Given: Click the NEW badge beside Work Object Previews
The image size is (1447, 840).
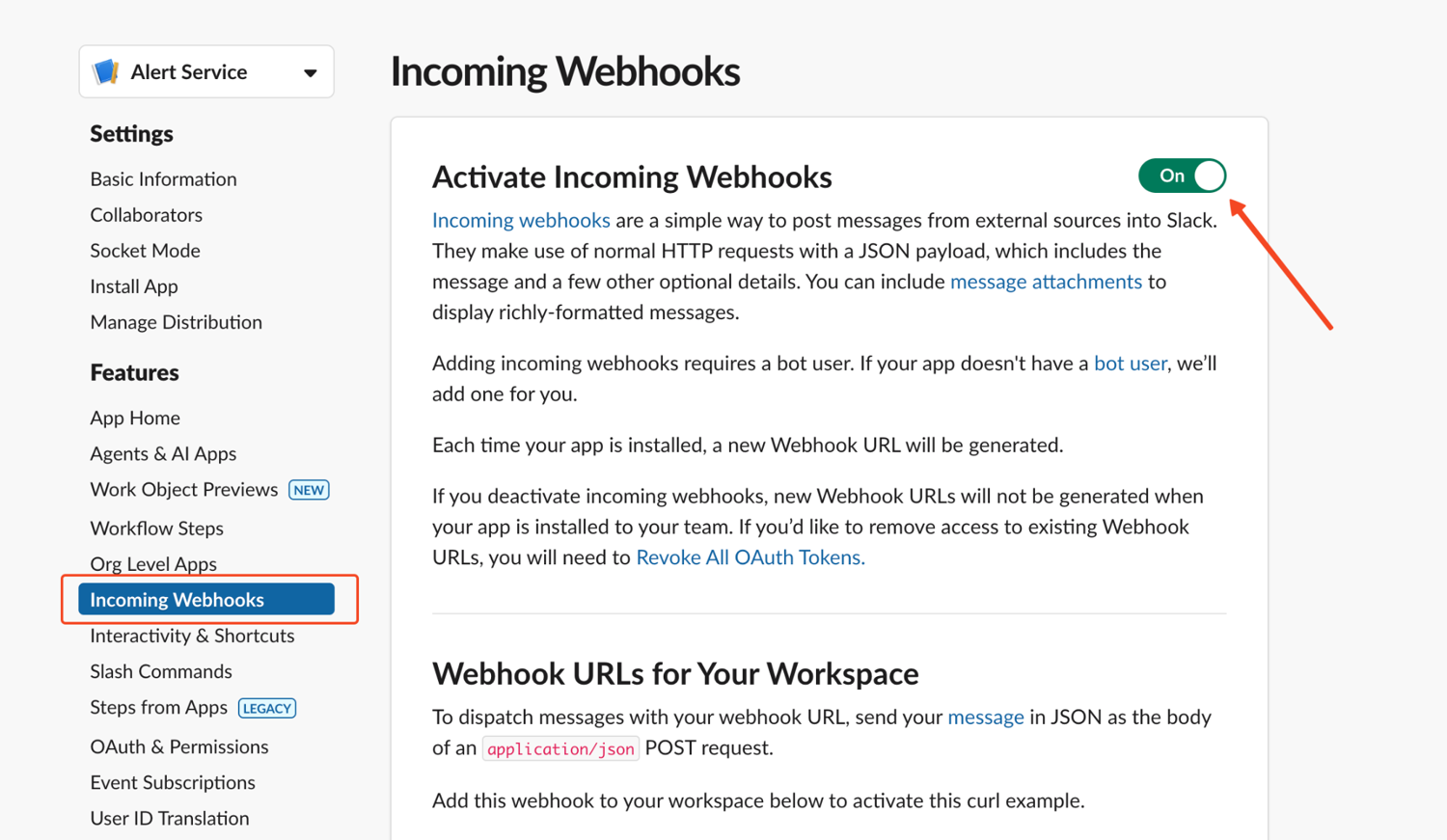Looking at the screenshot, I should click(309, 490).
